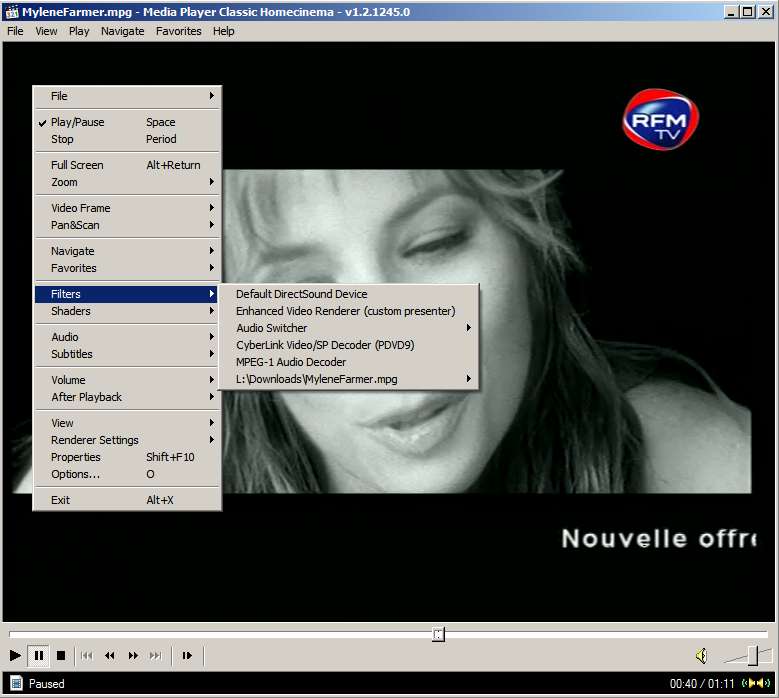Mute audio using the speaker icon
779x698 pixels.
coord(701,656)
